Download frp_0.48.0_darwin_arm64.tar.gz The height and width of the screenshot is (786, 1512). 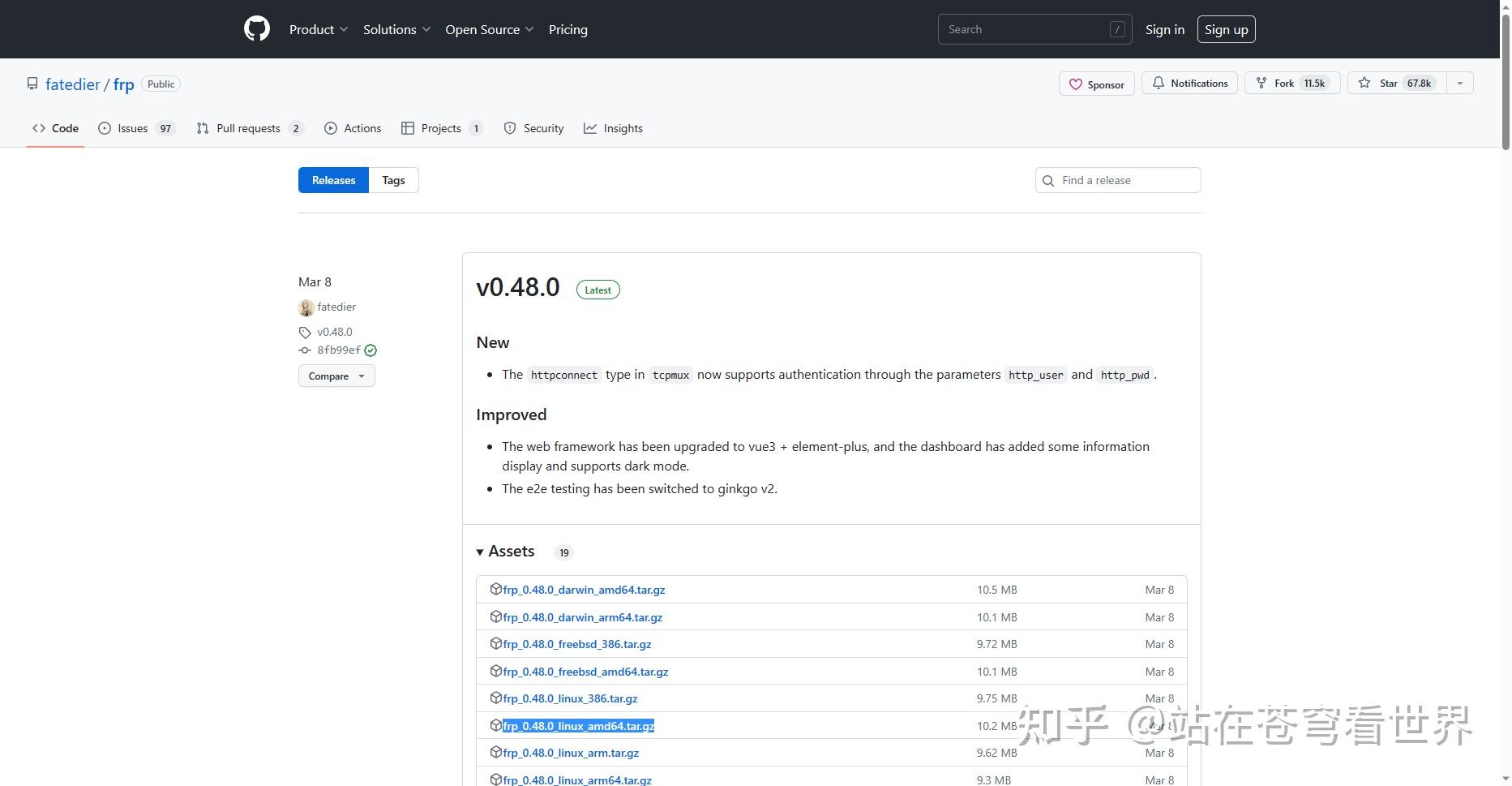coord(583,617)
